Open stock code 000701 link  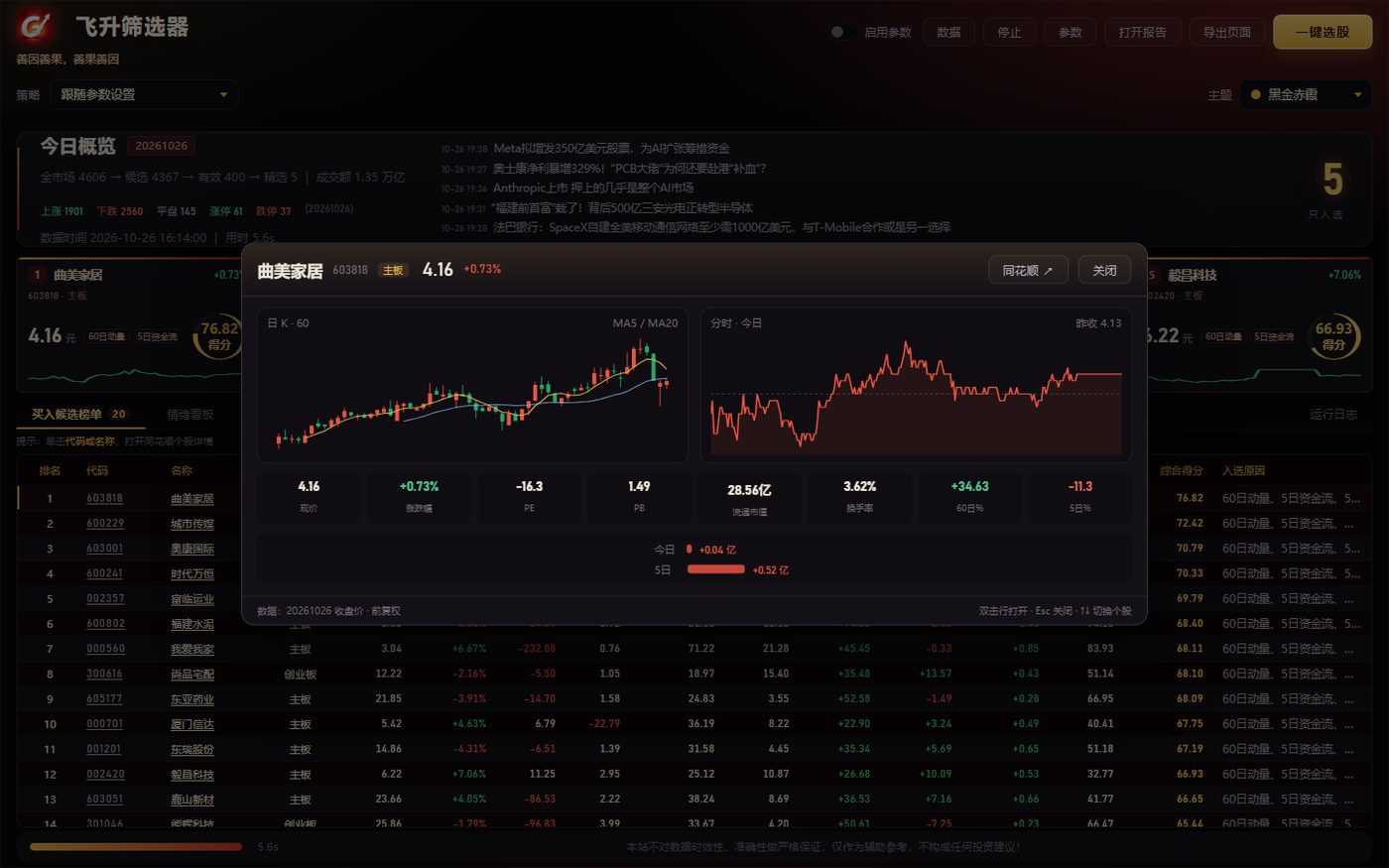(x=105, y=723)
